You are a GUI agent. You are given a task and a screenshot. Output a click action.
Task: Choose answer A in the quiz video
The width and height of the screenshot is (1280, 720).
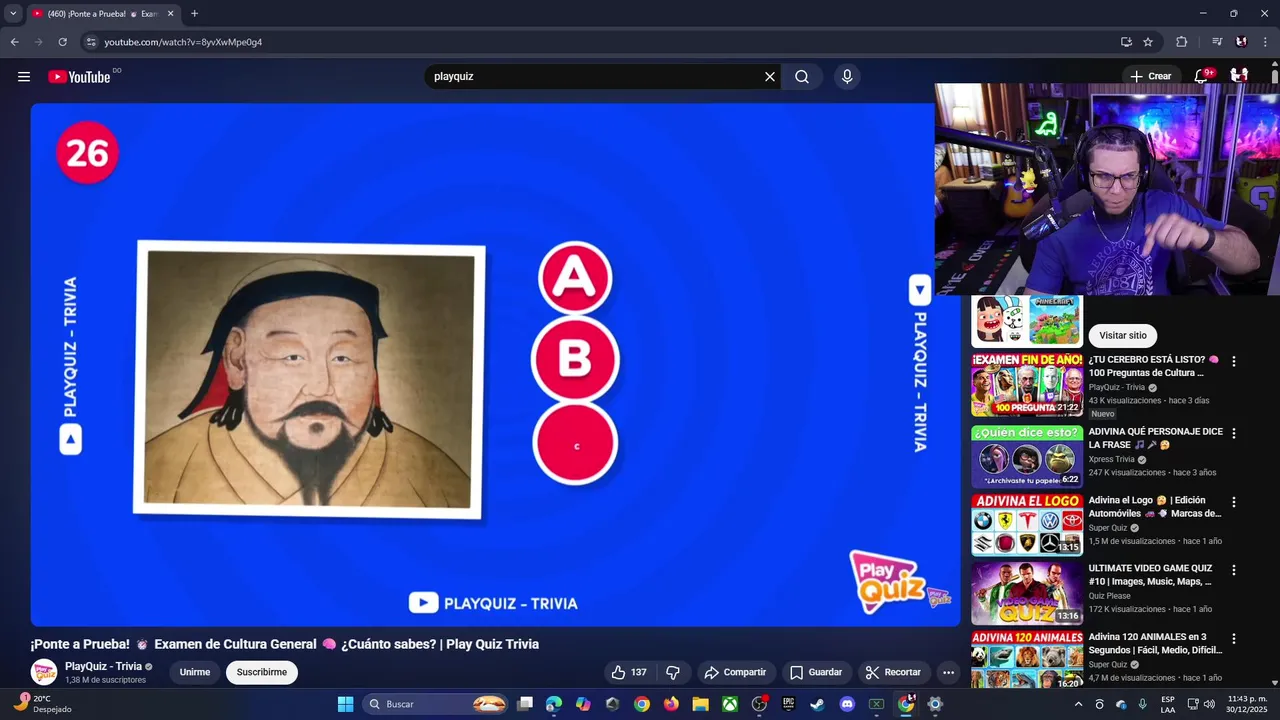point(575,278)
